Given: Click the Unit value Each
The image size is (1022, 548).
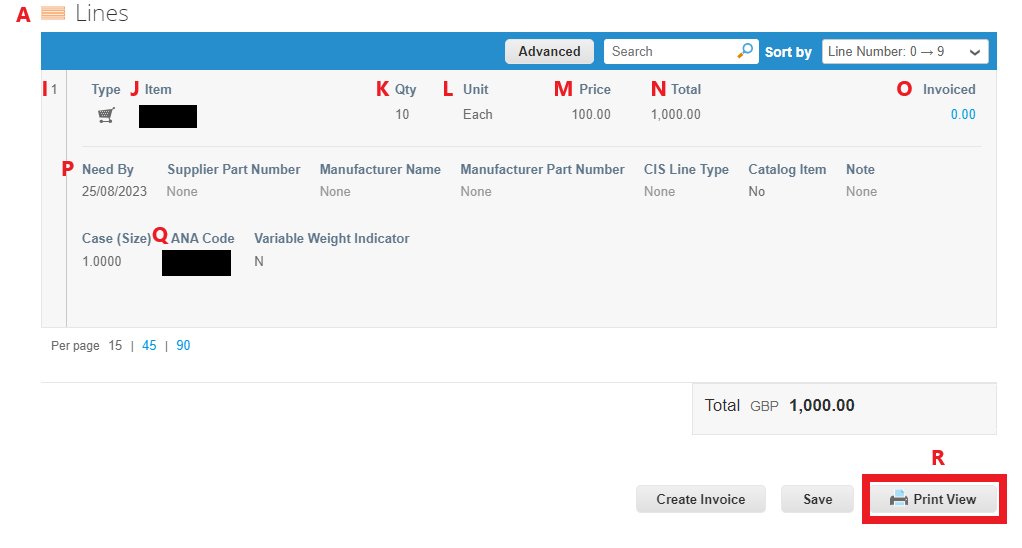Looking at the screenshot, I should (478, 115).
